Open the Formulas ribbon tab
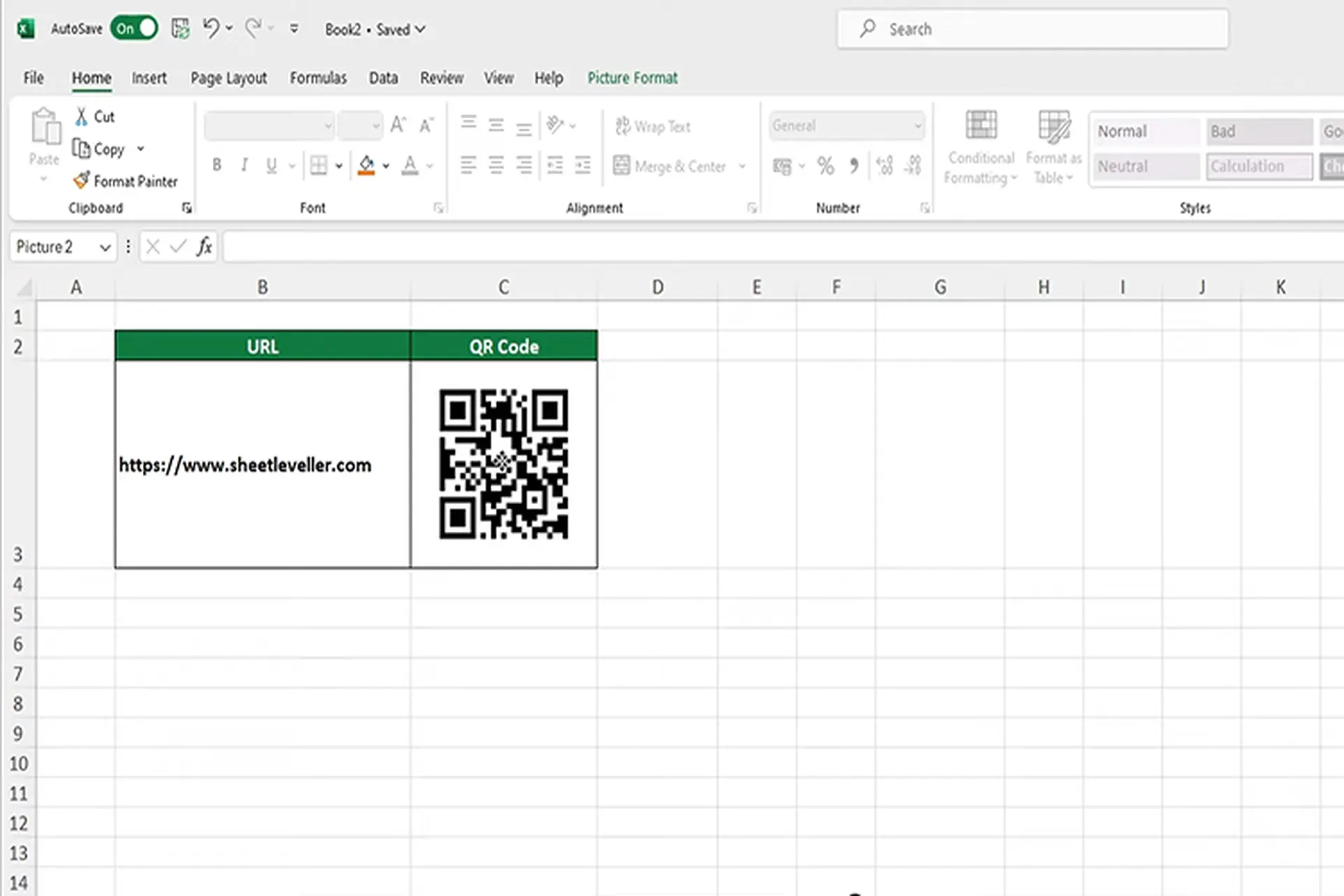The image size is (1344, 896). coord(318,78)
